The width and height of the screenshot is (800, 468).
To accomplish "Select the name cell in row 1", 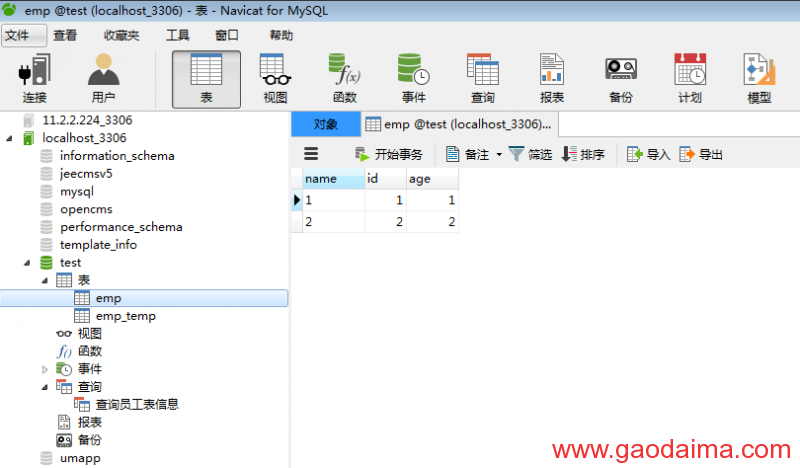I will pos(334,200).
